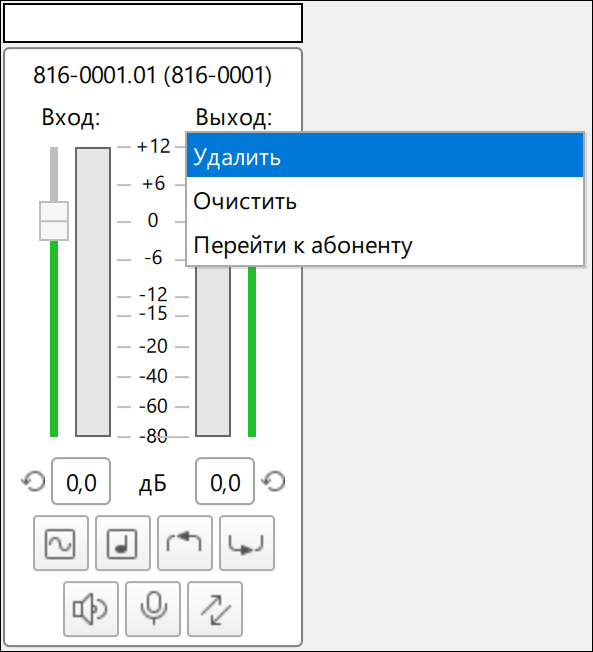Click the input level meter bar

[93, 291]
